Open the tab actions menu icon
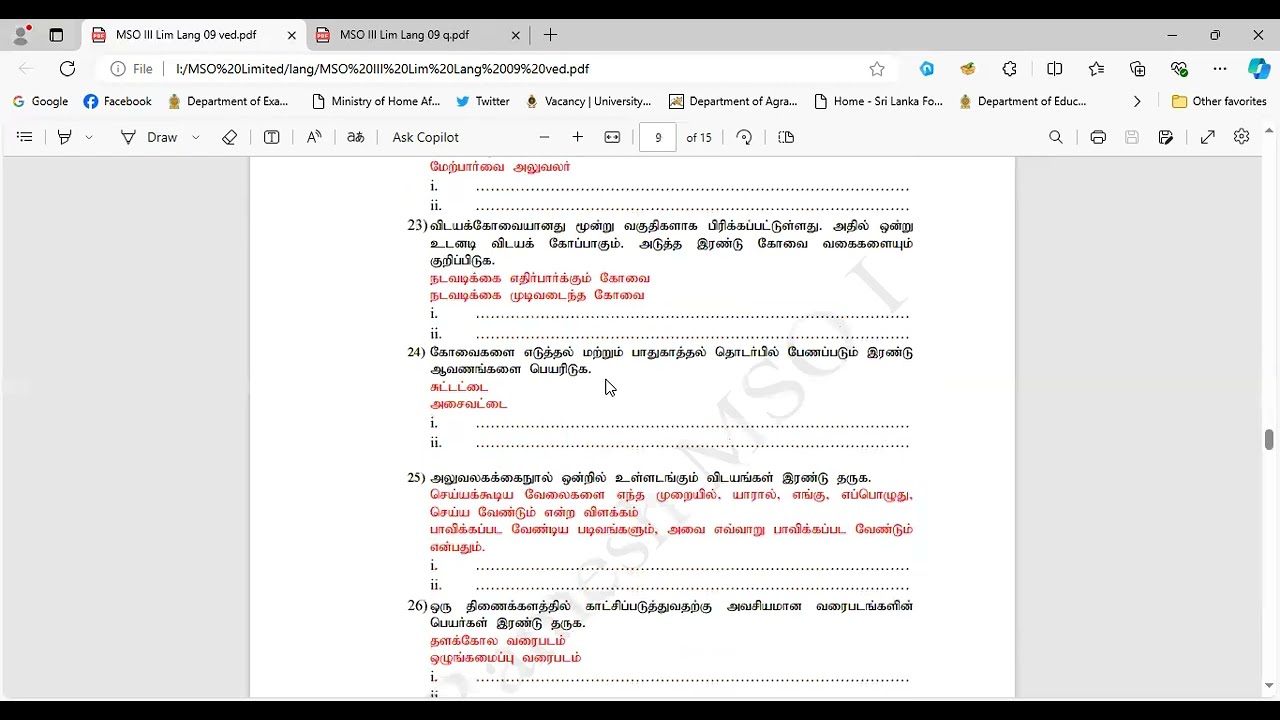Viewport: 1280px width, 720px height. [56, 35]
